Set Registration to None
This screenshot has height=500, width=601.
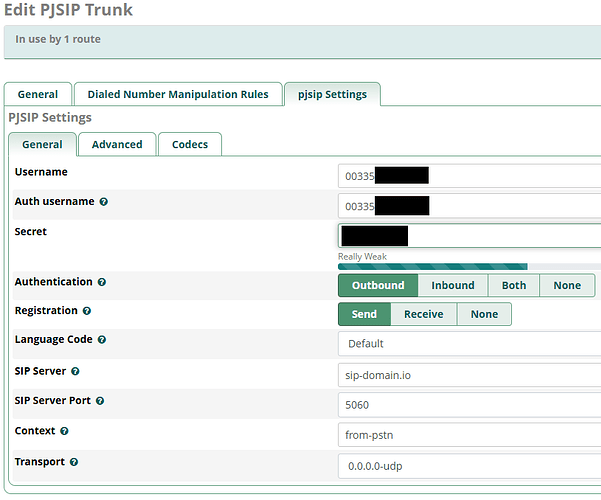[484, 314]
